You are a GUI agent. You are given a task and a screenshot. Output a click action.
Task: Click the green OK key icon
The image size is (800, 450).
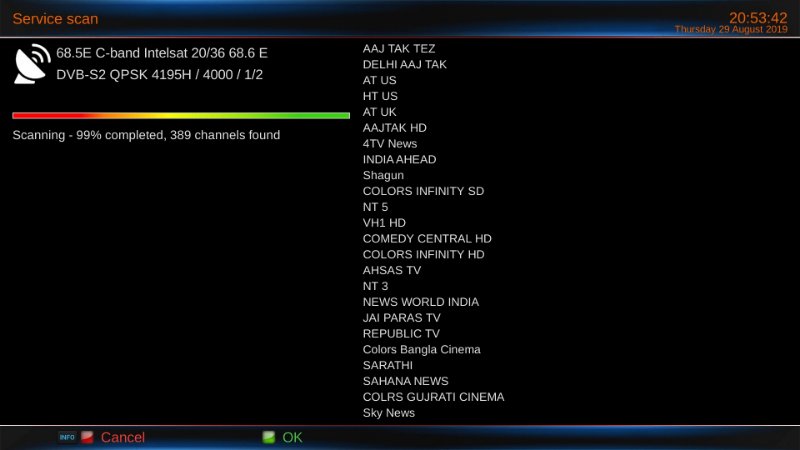pyautogui.click(x=268, y=437)
